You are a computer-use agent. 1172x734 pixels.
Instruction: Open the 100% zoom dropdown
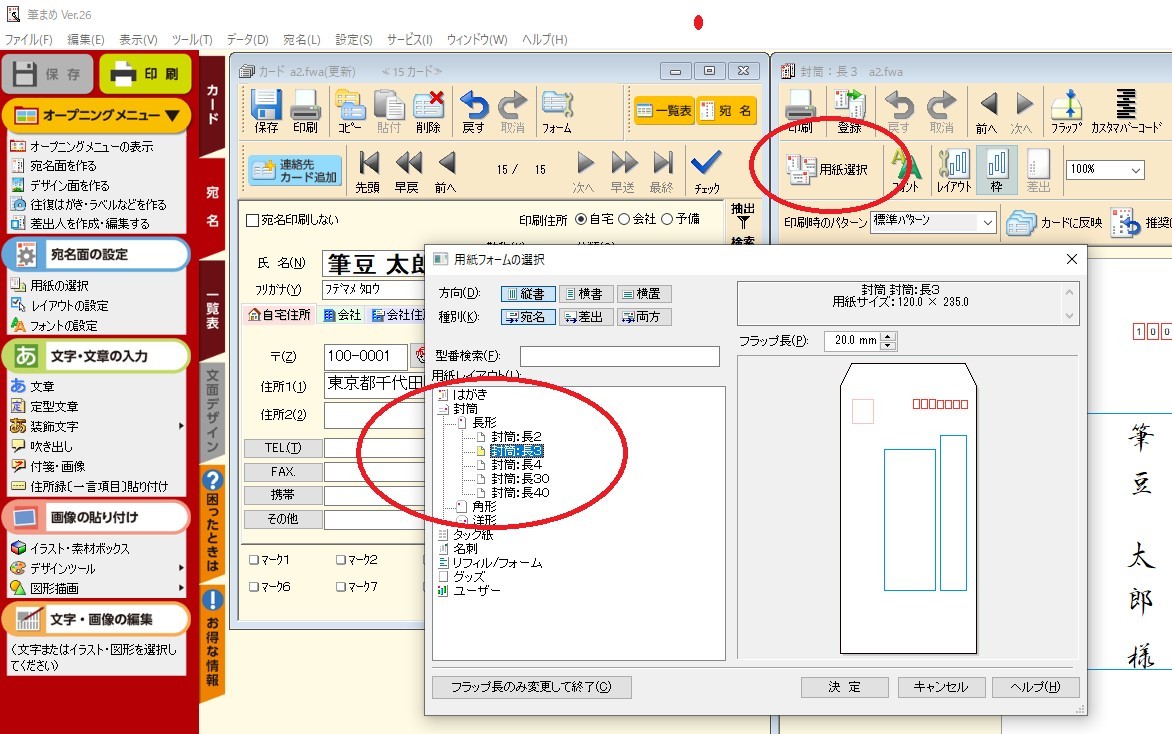click(1136, 170)
